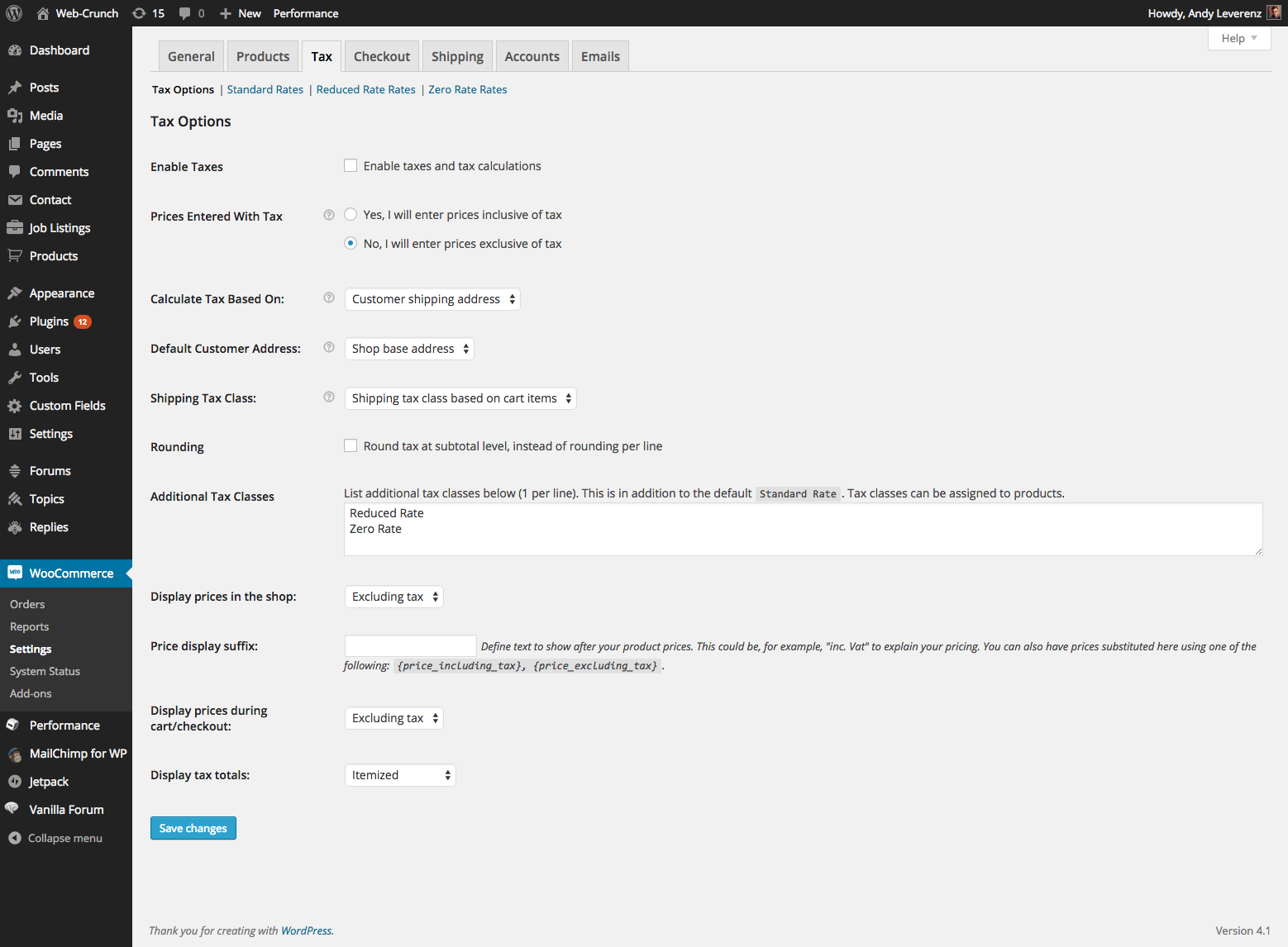Click the Media icon in sidebar

[15, 116]
